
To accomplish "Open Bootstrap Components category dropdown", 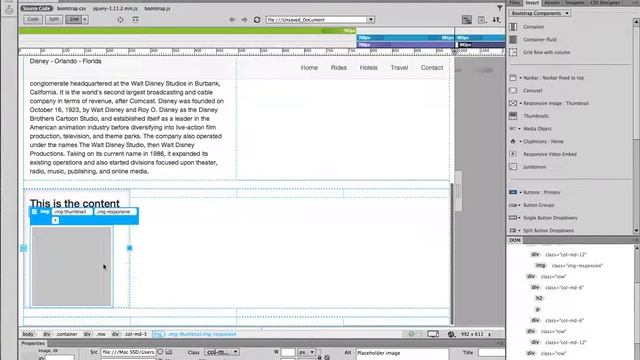I will pyautogui.click(x=540, y=13).
